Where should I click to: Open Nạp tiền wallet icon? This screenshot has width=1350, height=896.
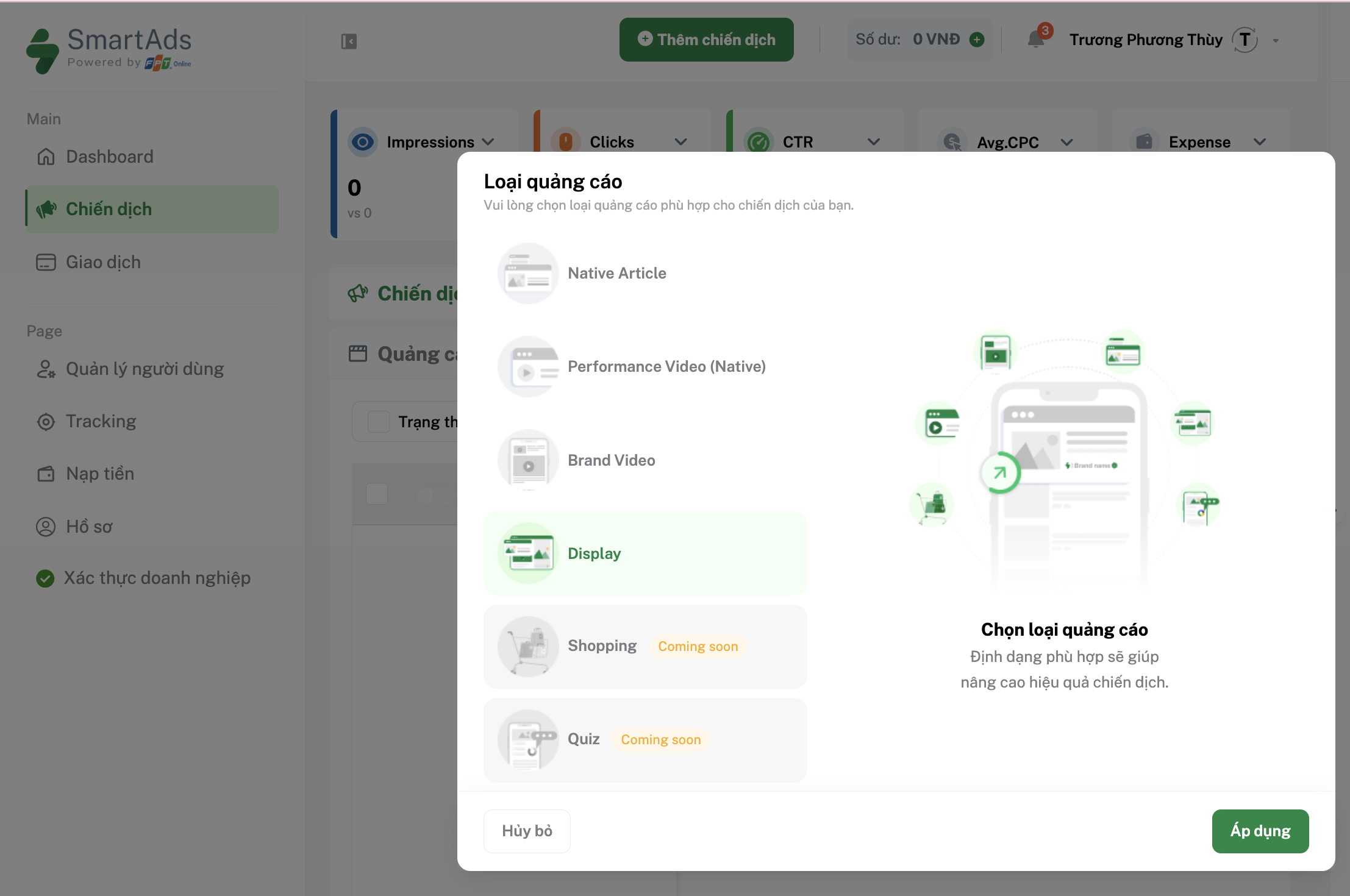[46, 474]
